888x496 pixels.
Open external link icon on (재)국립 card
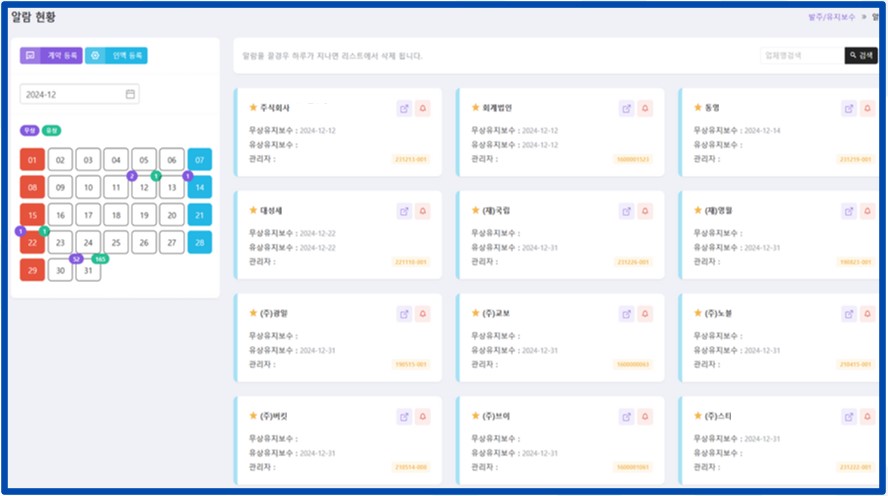[626, 211]
